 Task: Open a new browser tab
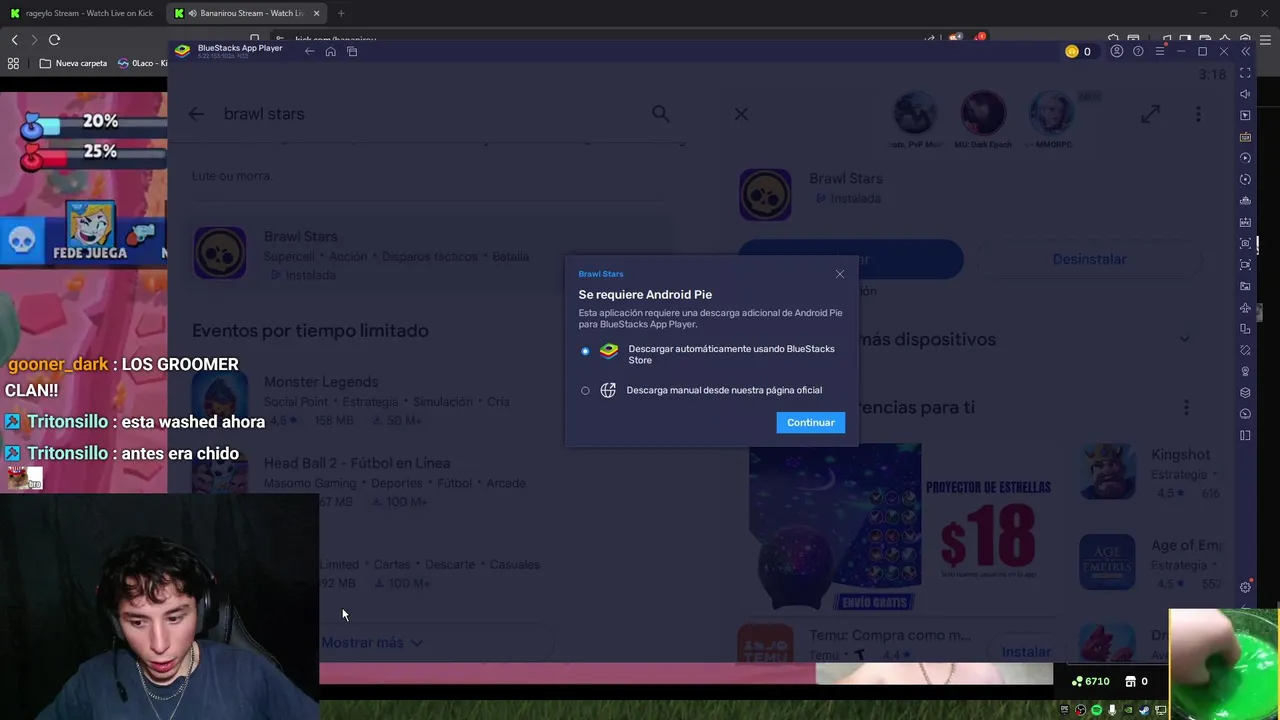point(341,13)
